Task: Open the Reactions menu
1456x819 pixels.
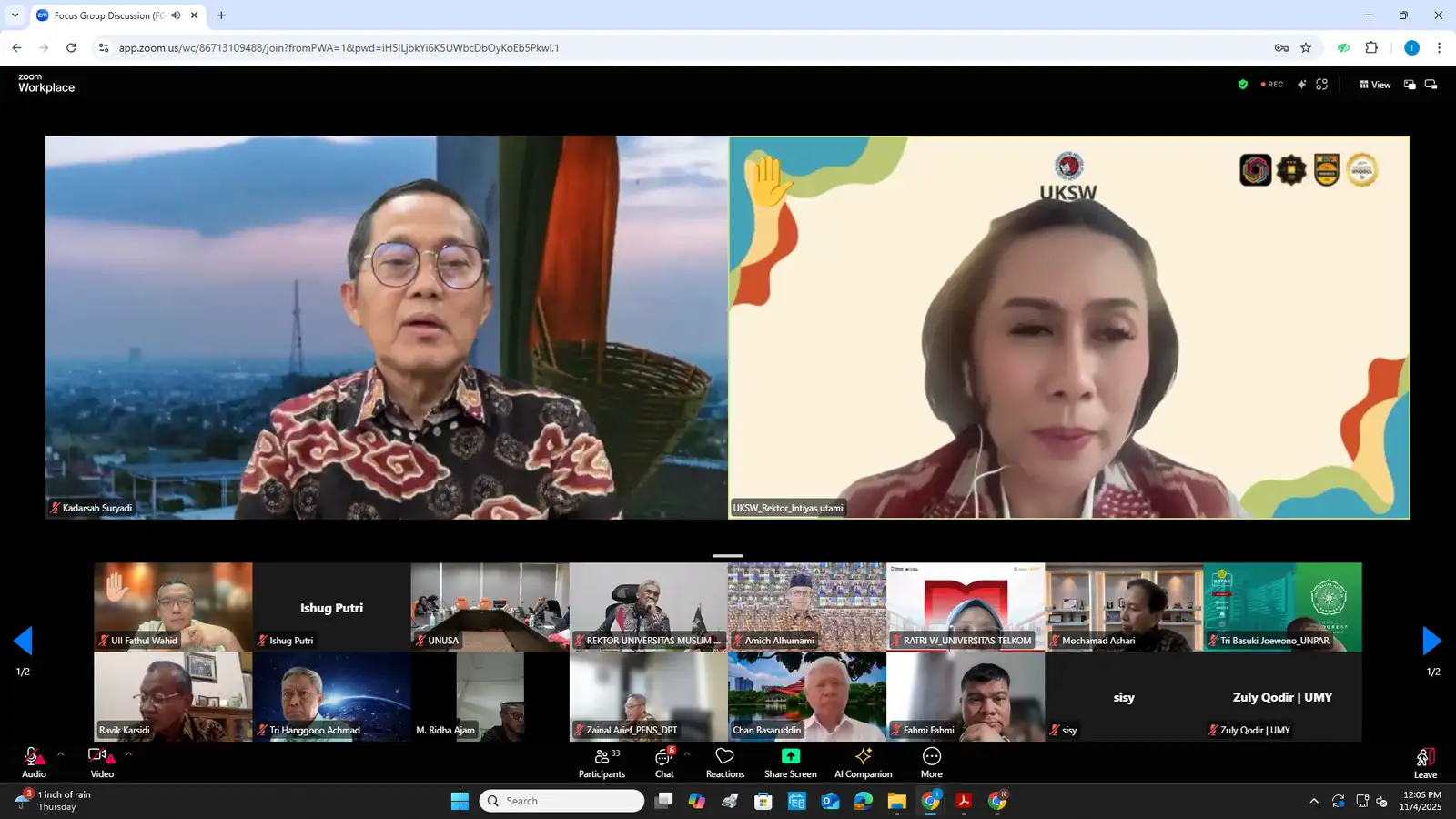Action: coord(723,763)
